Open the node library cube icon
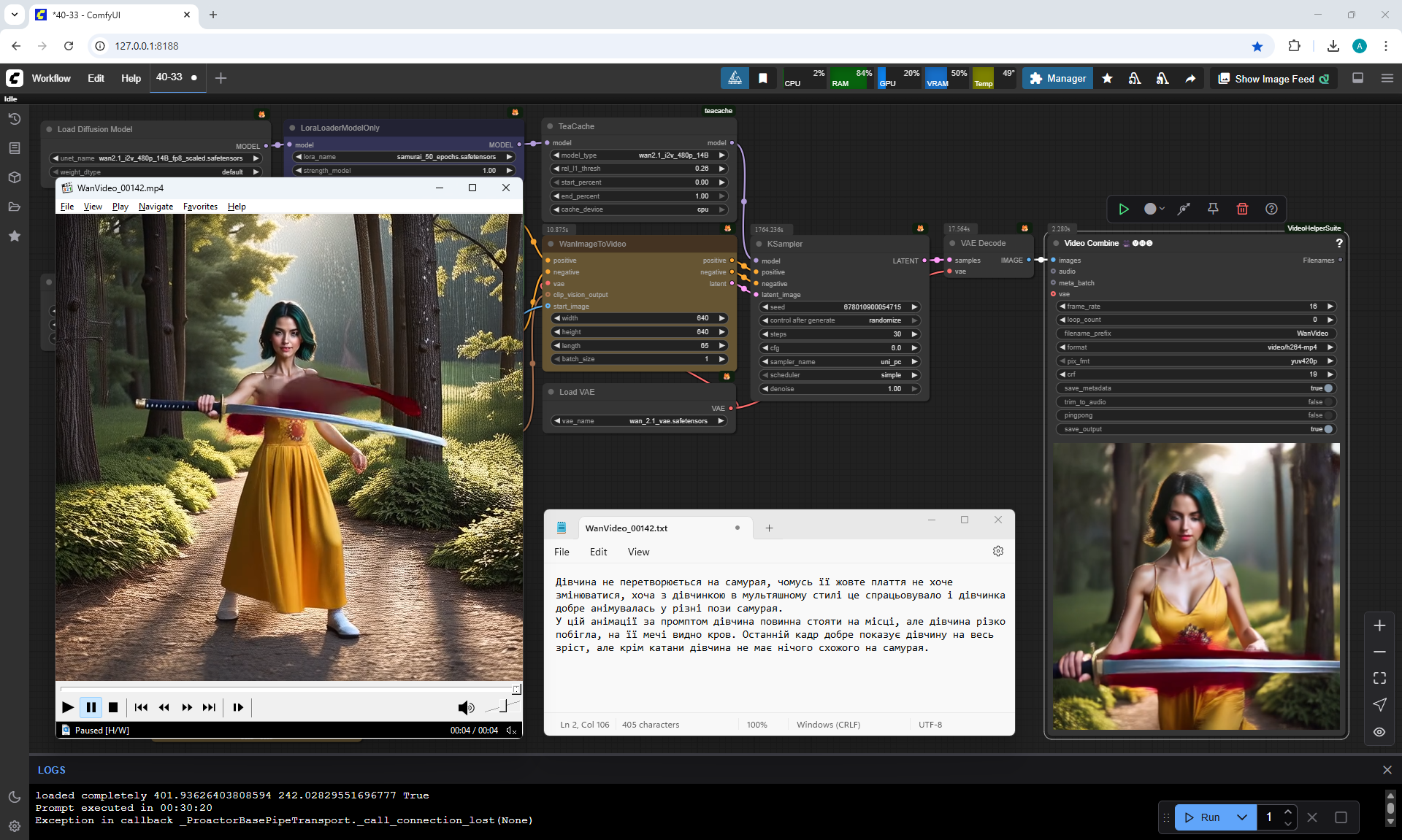 click(x=14, y=177)
